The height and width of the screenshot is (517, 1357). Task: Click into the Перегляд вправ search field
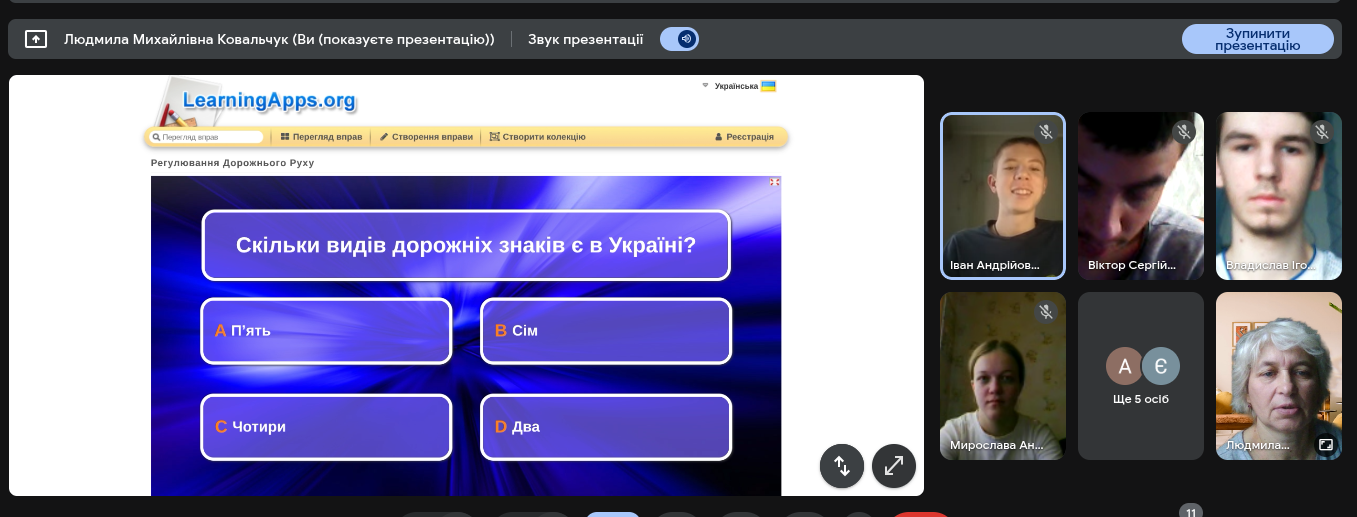(210, 137)
